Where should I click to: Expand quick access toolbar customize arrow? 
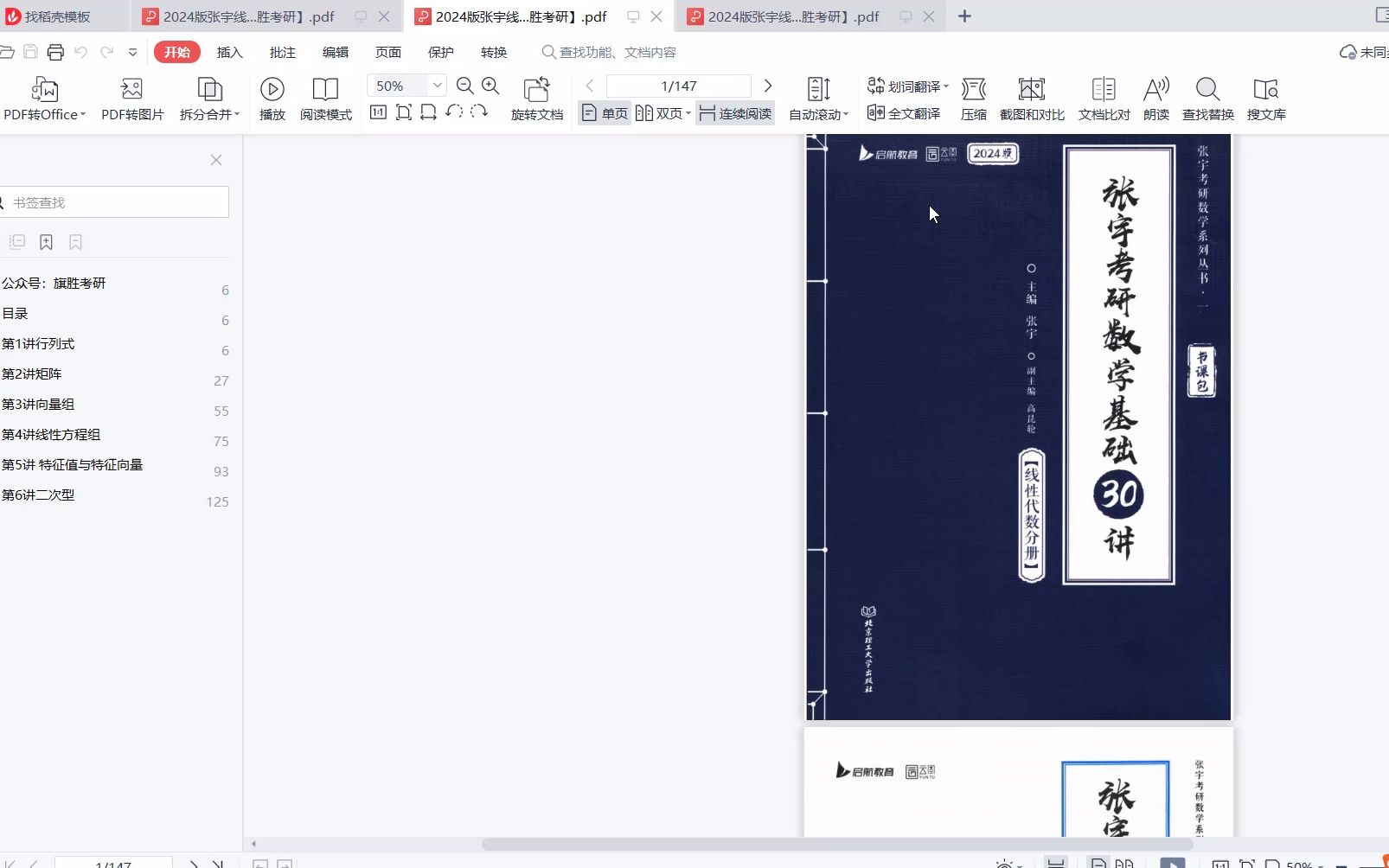click(x=132, y=53)
